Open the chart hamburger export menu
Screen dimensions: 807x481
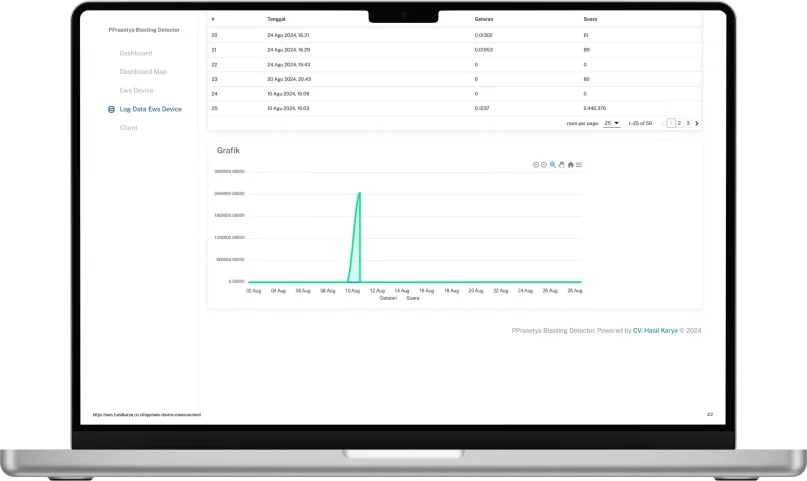point(579,164)
